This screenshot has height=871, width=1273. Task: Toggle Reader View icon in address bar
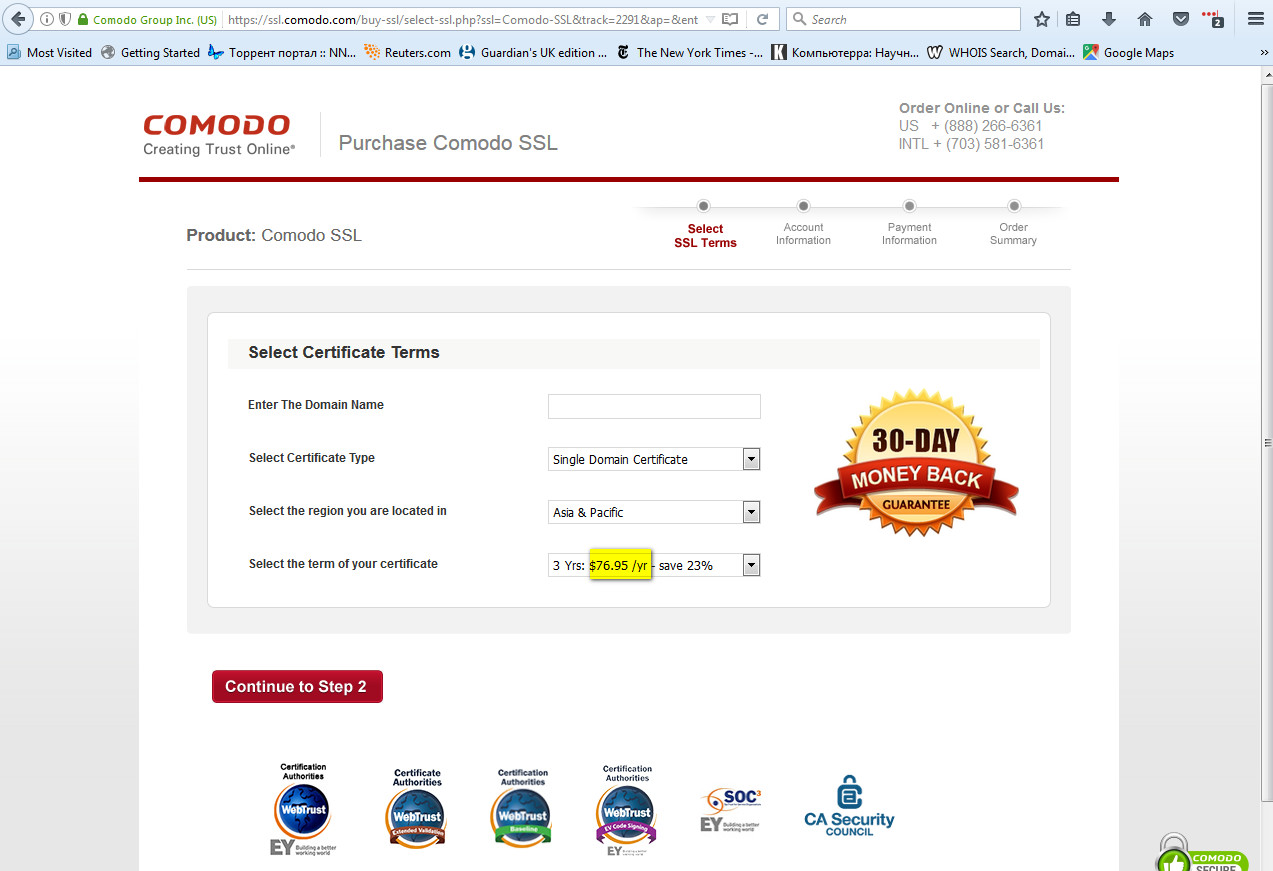(x=731, y=19)
